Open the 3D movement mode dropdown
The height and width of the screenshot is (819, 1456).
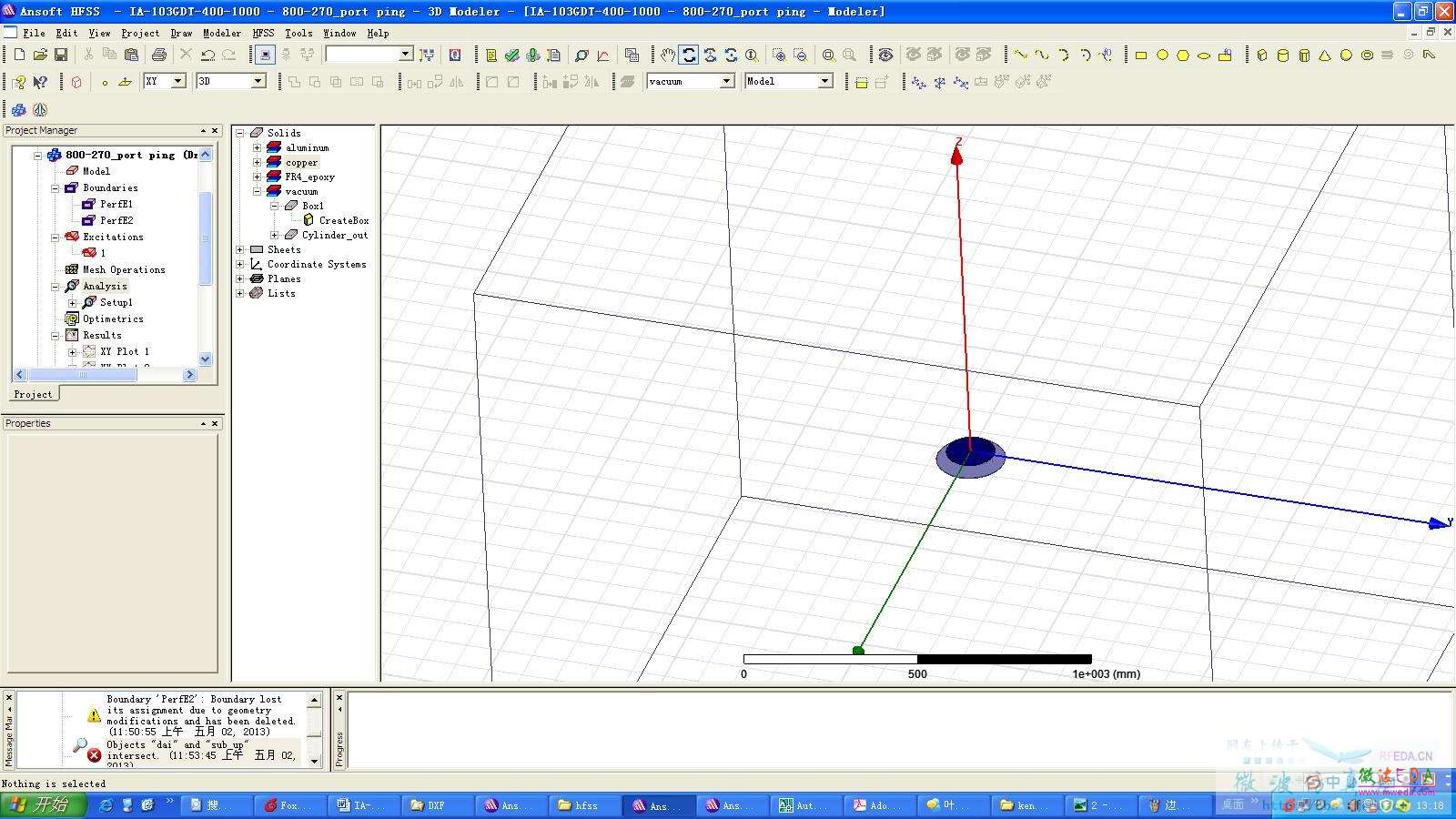pyautogui.click(x=258, y=81)
